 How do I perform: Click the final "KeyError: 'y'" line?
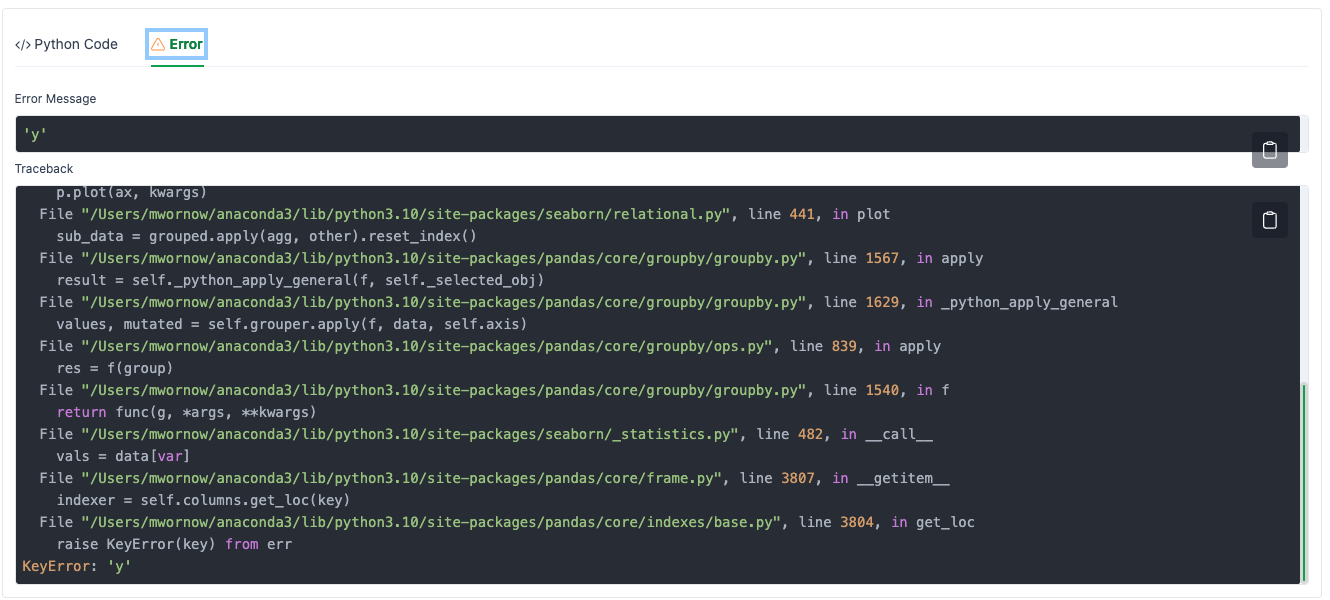[x=77, y=566]
